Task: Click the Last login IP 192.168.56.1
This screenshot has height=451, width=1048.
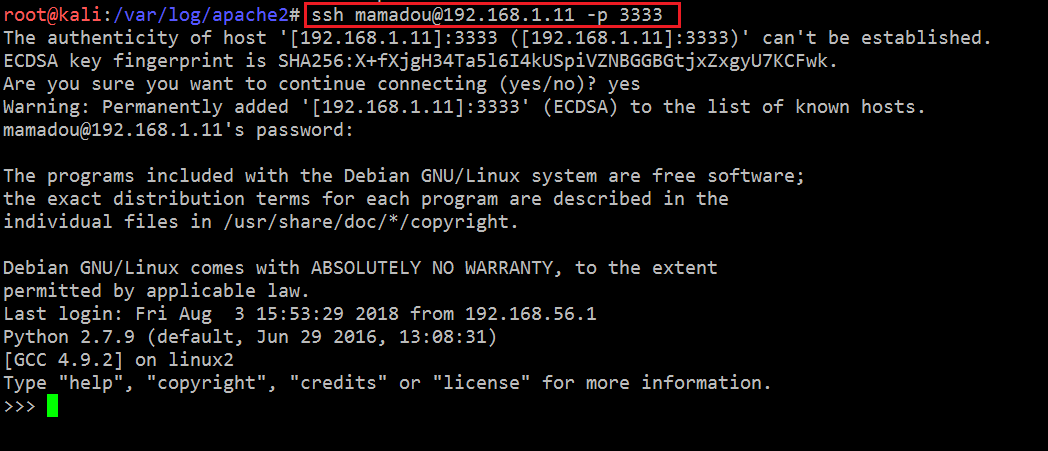Action: pyautogui.click(x=531, y=314)
